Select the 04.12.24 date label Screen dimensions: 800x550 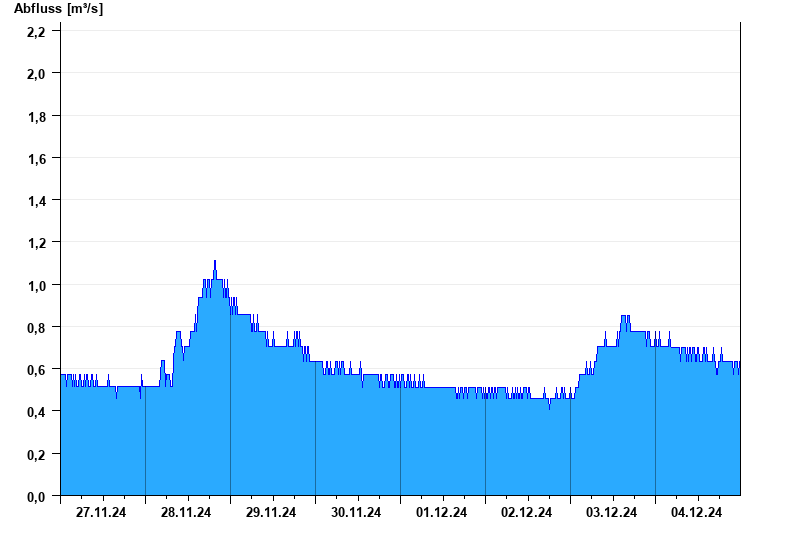(x=696, y=513)
